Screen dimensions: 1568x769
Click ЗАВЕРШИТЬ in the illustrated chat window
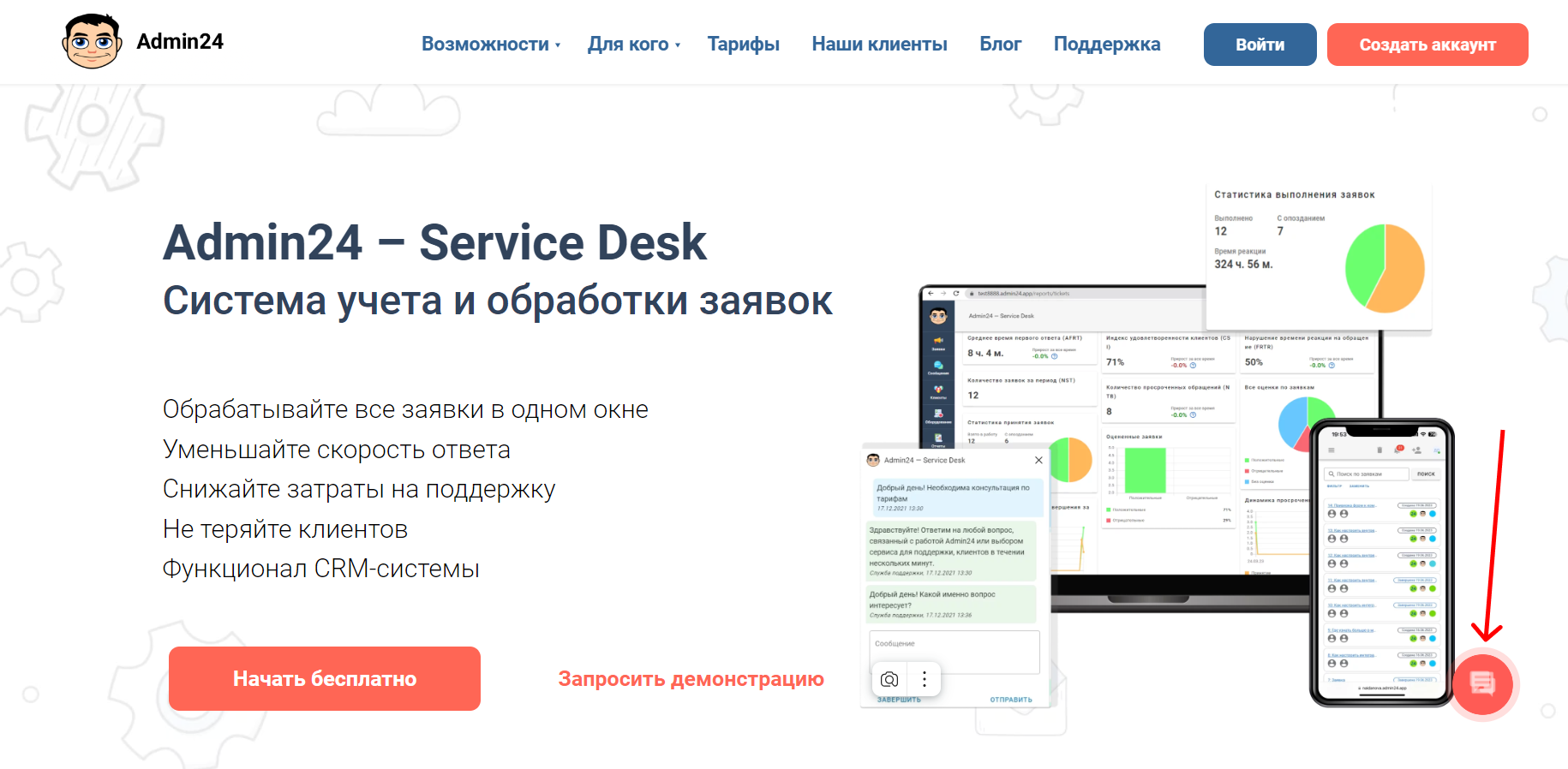coord(899,700)
